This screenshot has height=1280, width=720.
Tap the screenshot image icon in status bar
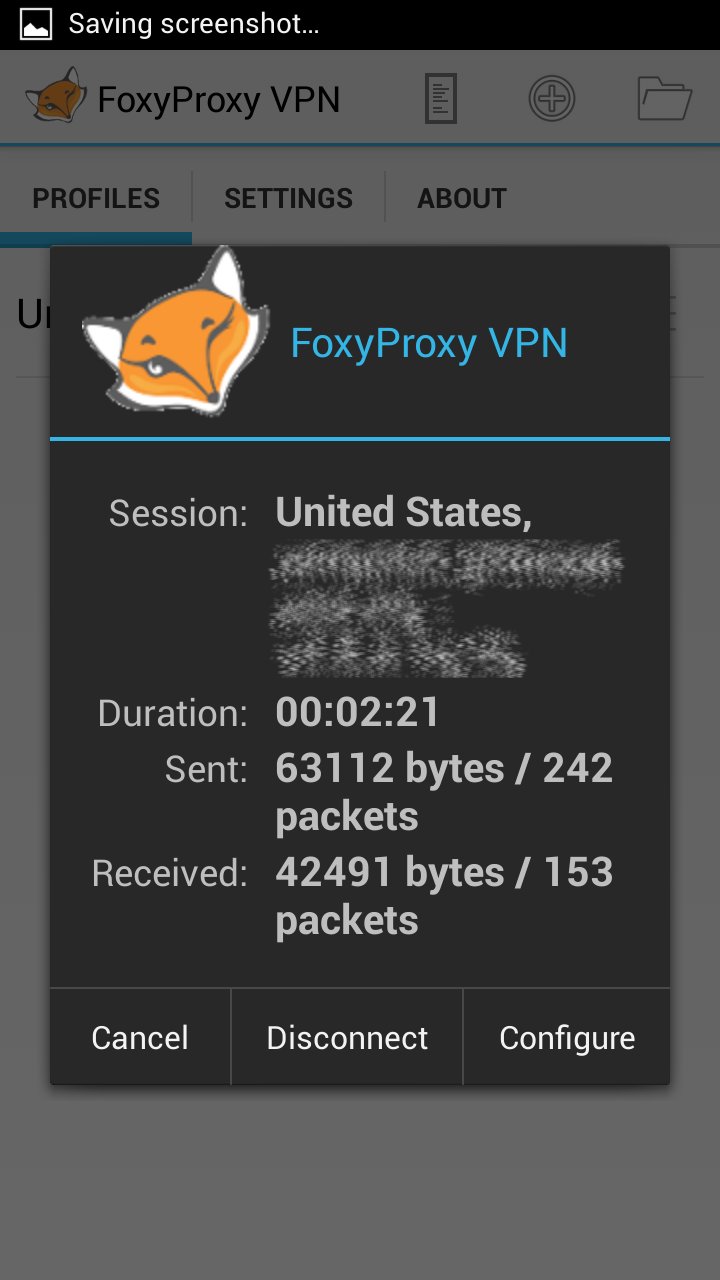coord(36,24)
